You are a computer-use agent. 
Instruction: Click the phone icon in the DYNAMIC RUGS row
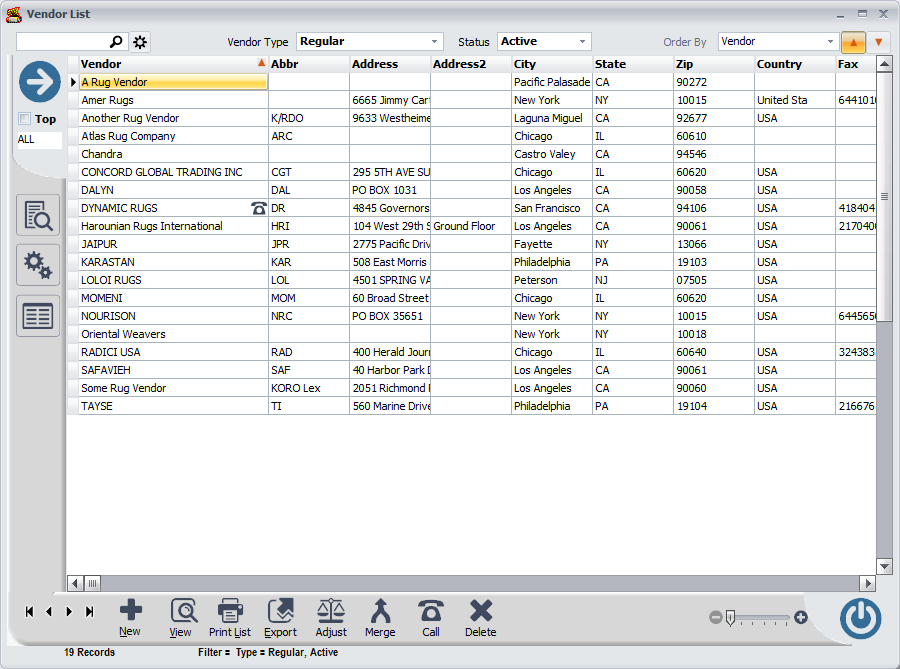tap(259, 208)
